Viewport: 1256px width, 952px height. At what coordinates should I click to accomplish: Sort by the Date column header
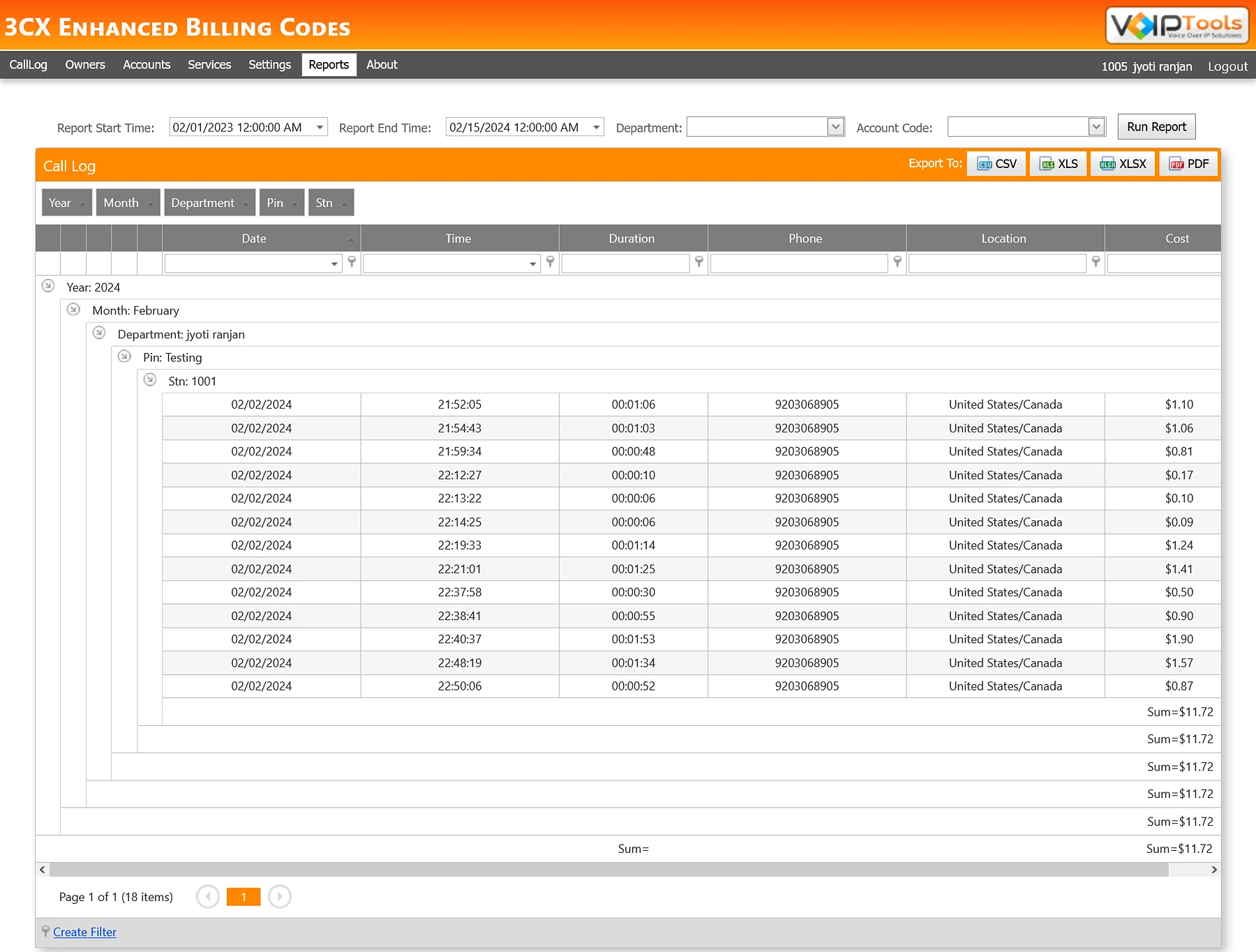(x=261, y=239)
